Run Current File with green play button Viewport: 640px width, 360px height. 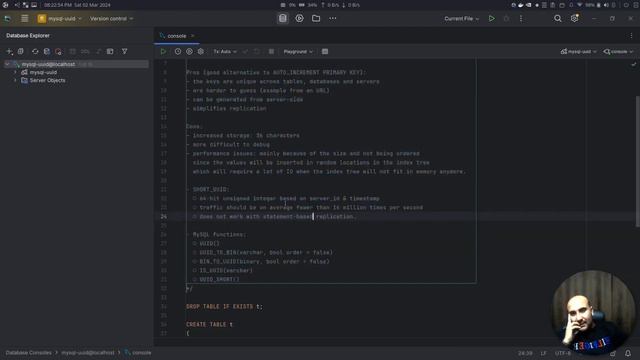click(491, 18)
